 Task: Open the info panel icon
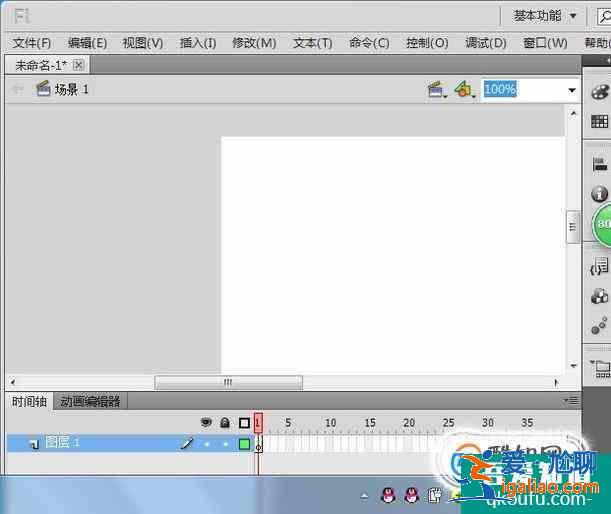tap(599, 194)
